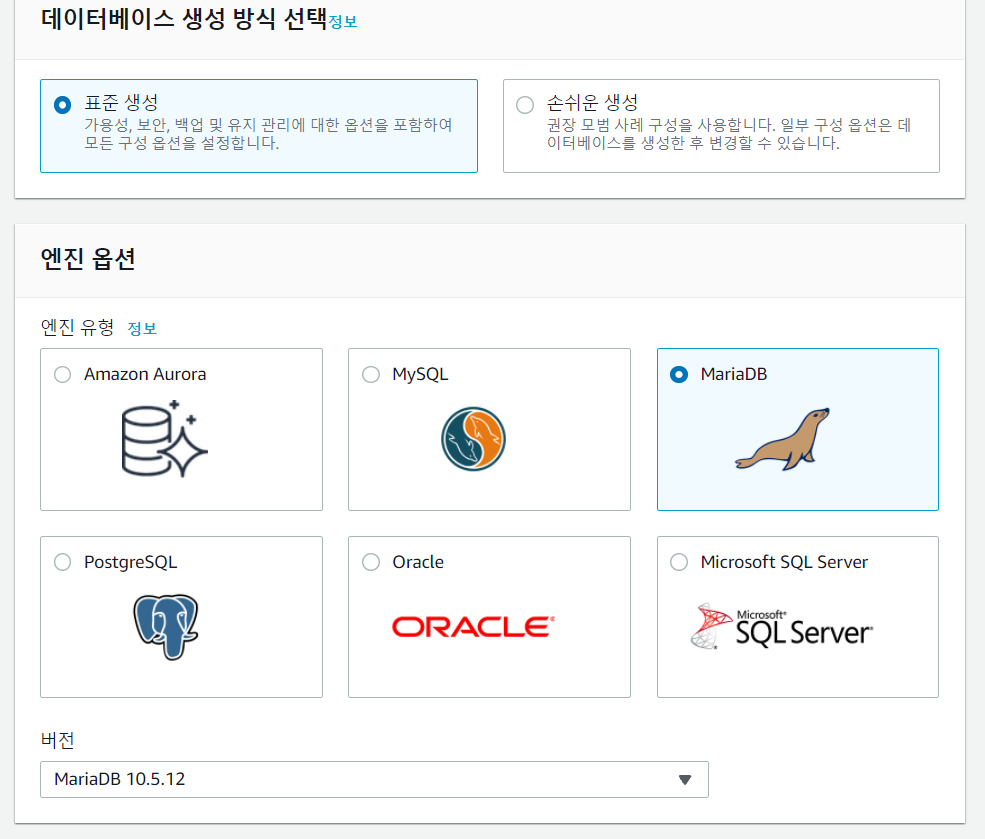Click the Oracle red logo

473,627
